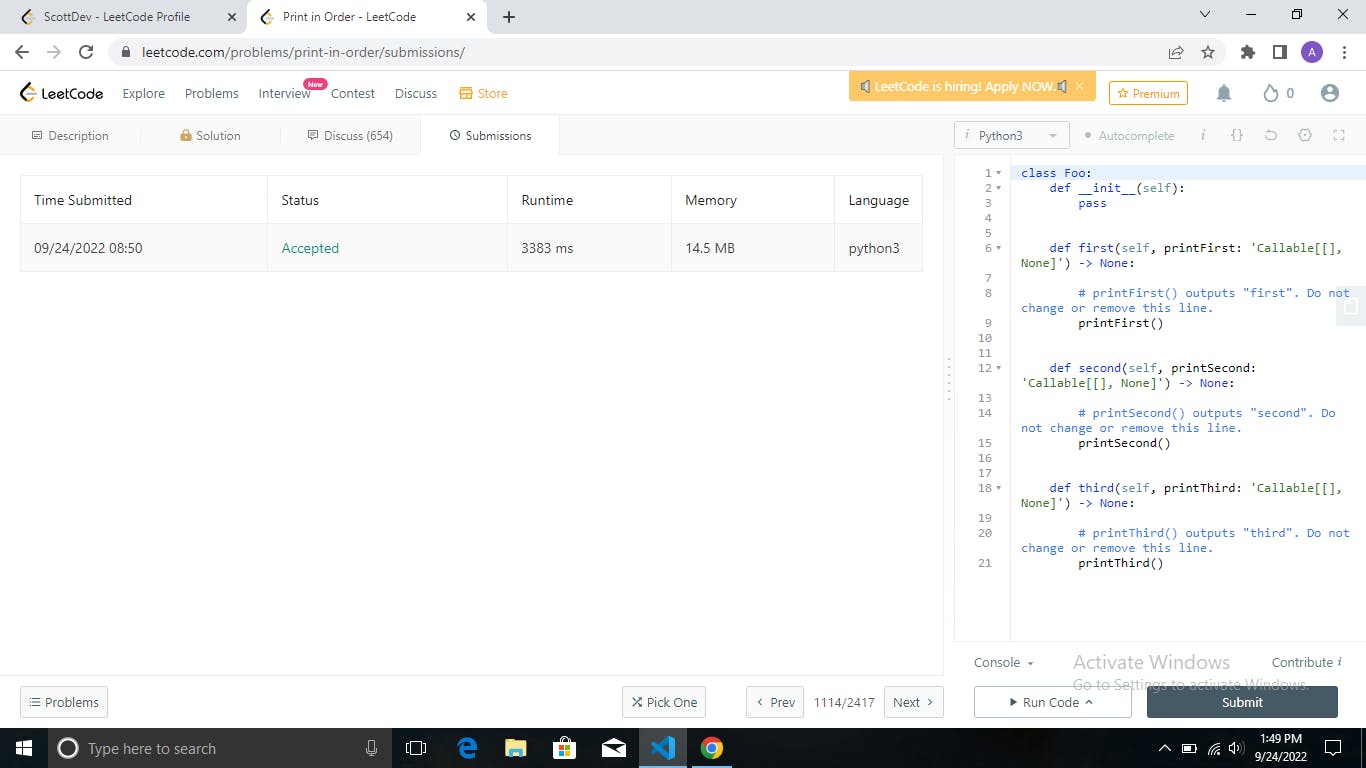This screenshot has width=1366, height=768.
Task: Toggle Chrome side panel icon
Action: [1280, 52]
